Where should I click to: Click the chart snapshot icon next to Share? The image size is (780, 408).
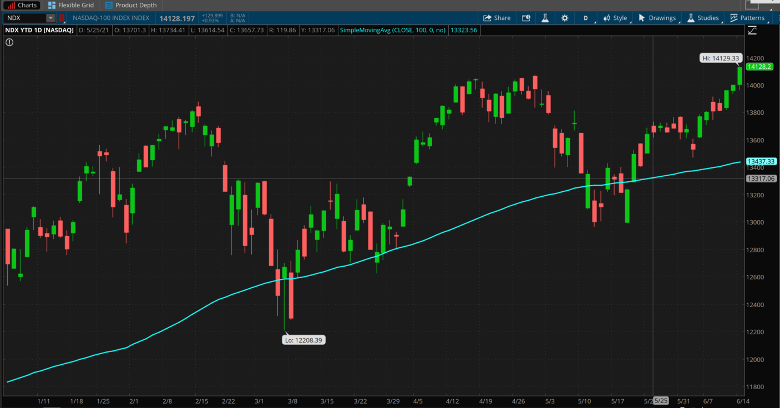526,18
